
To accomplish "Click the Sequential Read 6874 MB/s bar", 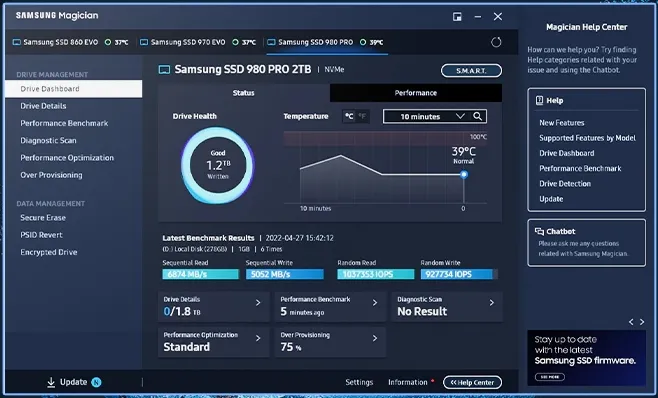I will 201,274.
